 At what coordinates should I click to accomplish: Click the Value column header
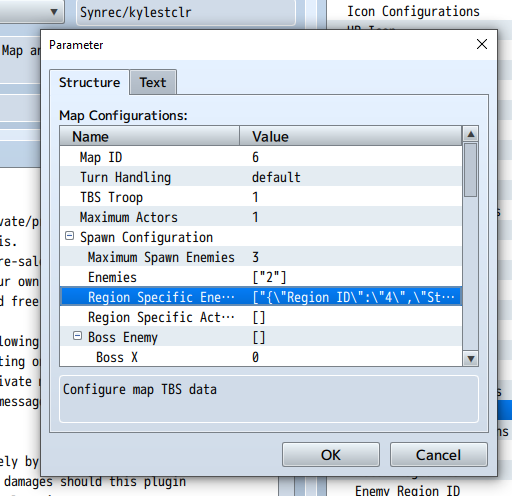click(351, 136)
